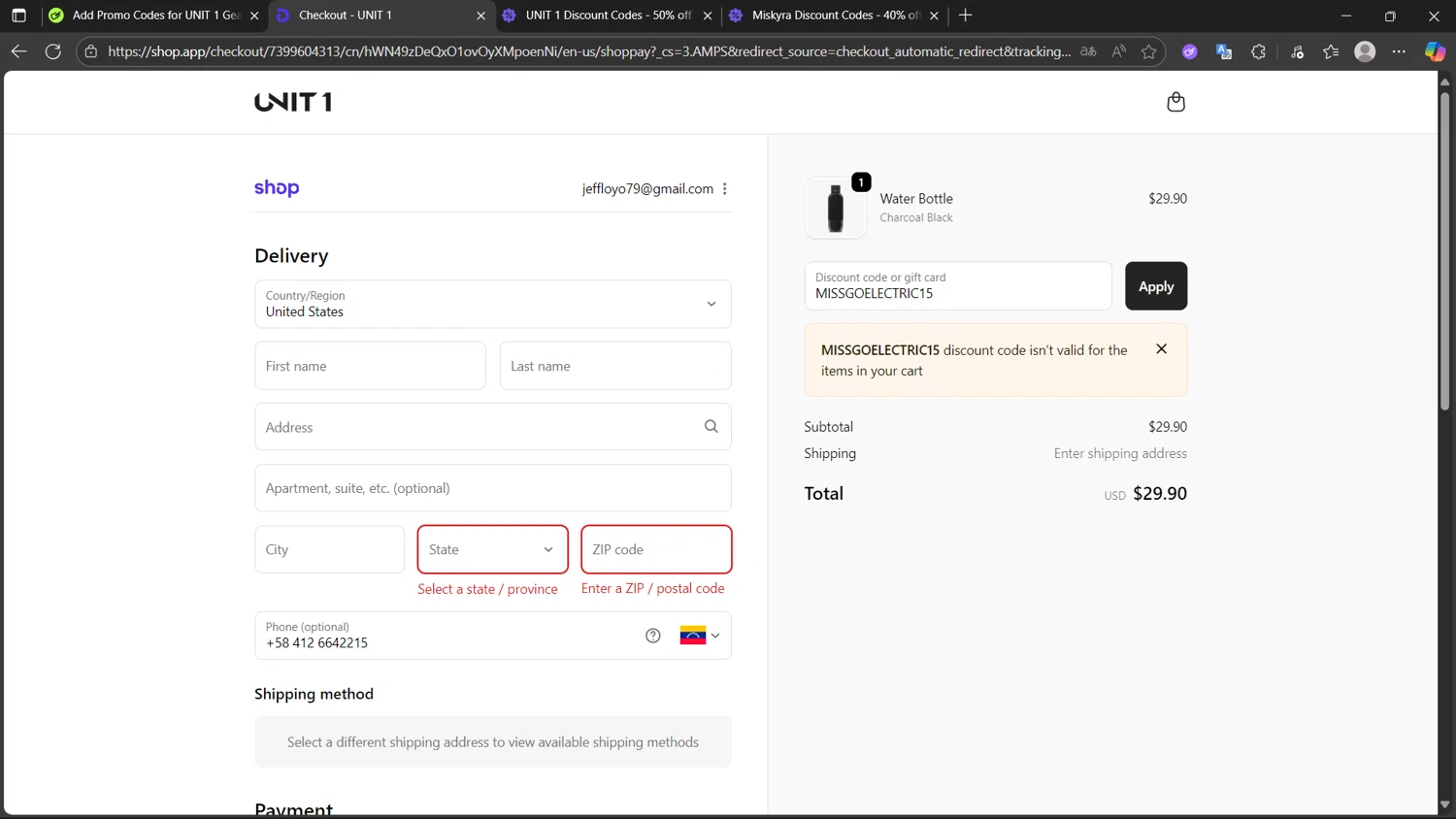Open the Favorites list icon
The image size is (1456, 819).
pyautogui.click(x=1331, y=51)
